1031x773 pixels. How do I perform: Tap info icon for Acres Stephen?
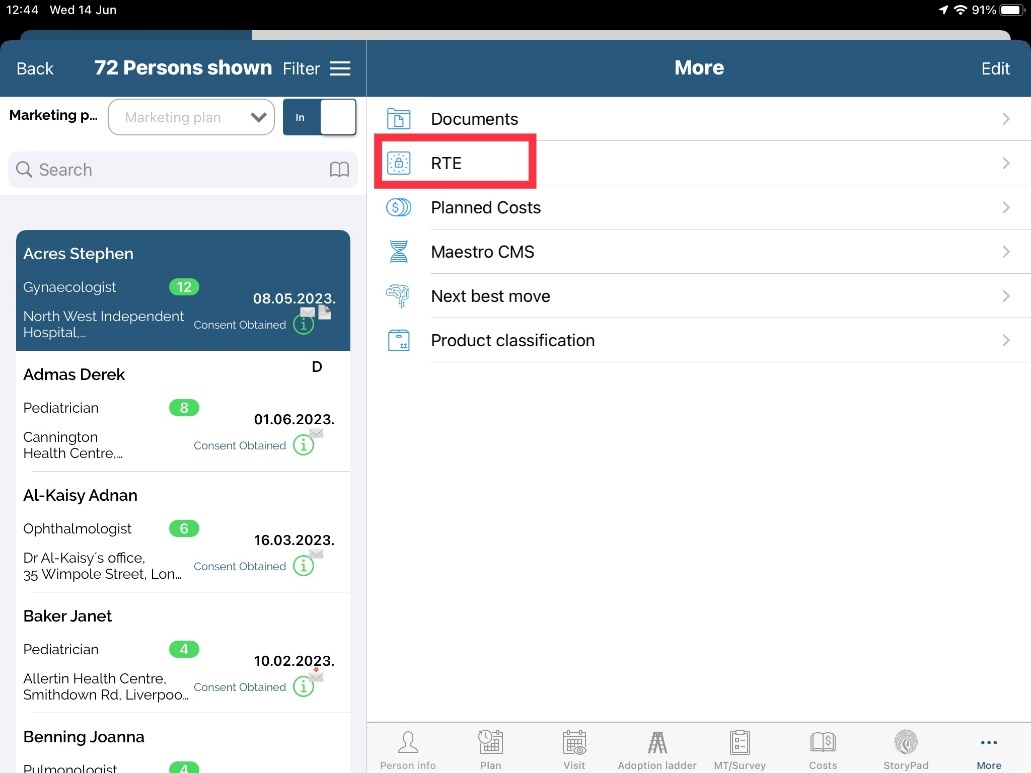tap(303, 325)
